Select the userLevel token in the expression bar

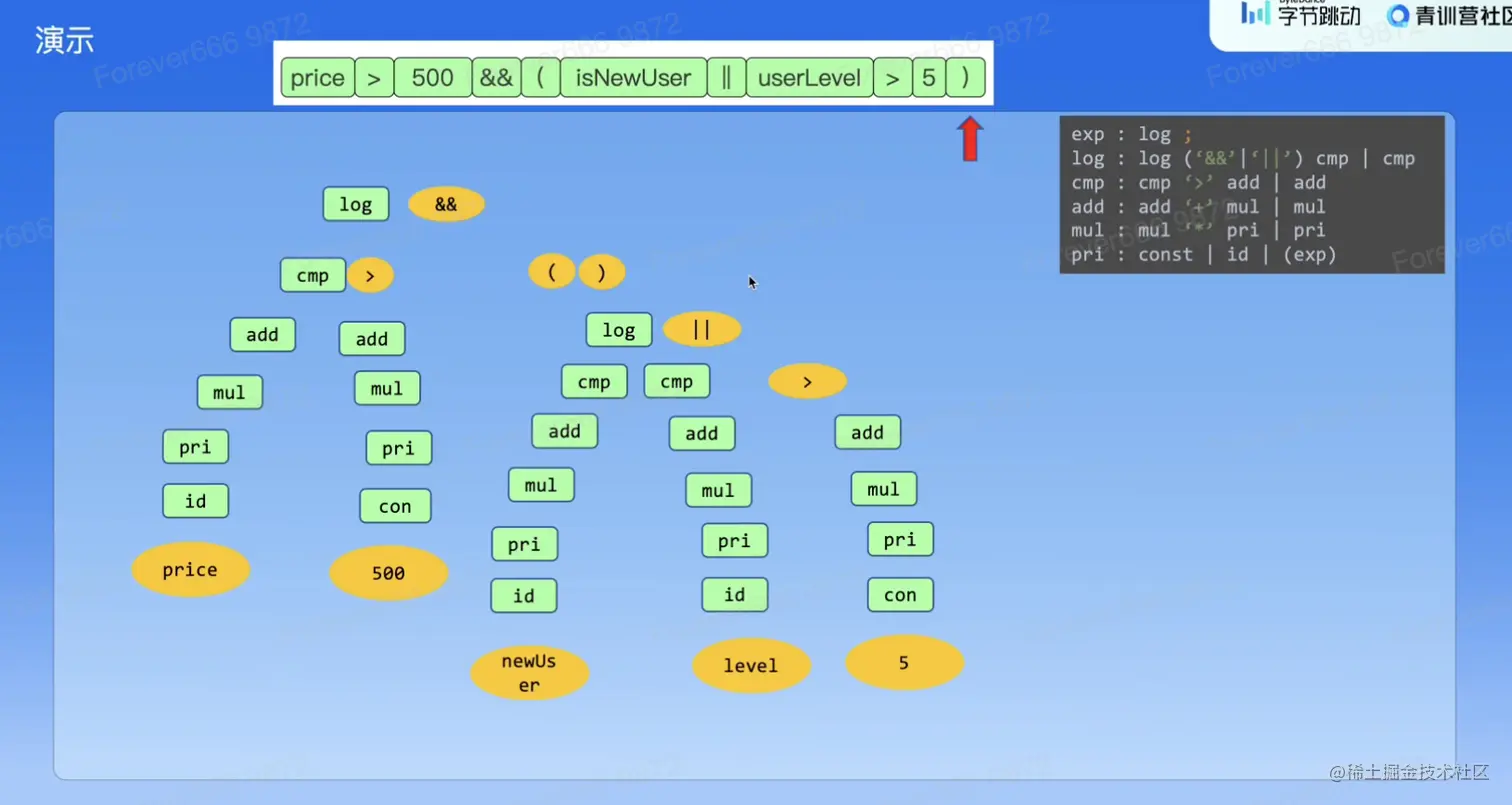pyautogui.click(x=809, y=78)
